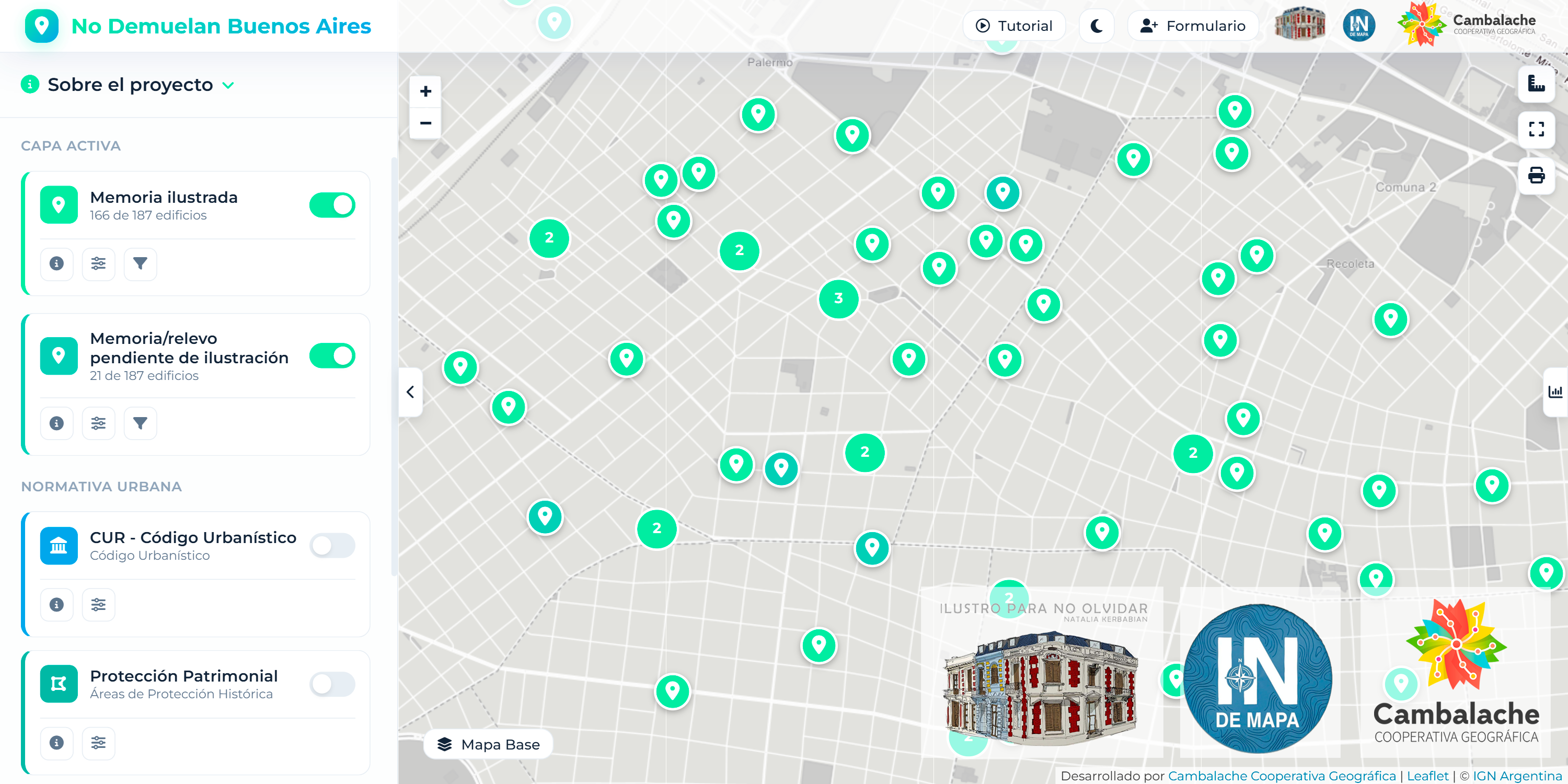1568x784 pixels.
Task: Show info for Protección Patrimonial layer
Action: point(56,743)
